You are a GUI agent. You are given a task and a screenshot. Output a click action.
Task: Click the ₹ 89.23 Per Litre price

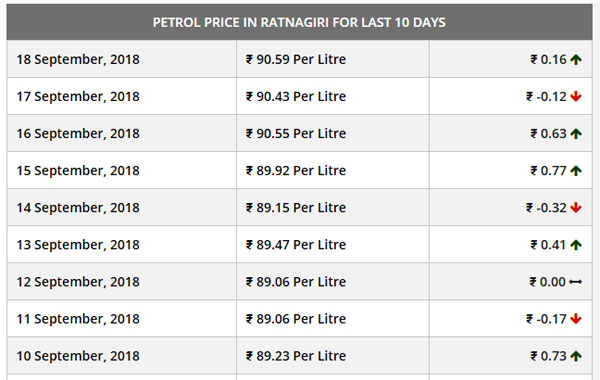296,356
